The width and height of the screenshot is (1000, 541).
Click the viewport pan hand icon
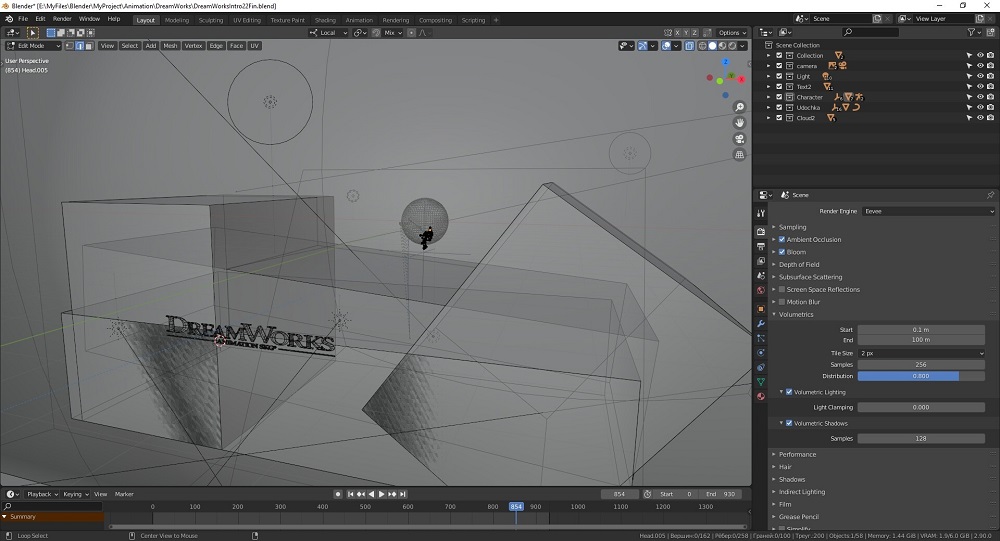pyautogui.click(x=740, y=123)
